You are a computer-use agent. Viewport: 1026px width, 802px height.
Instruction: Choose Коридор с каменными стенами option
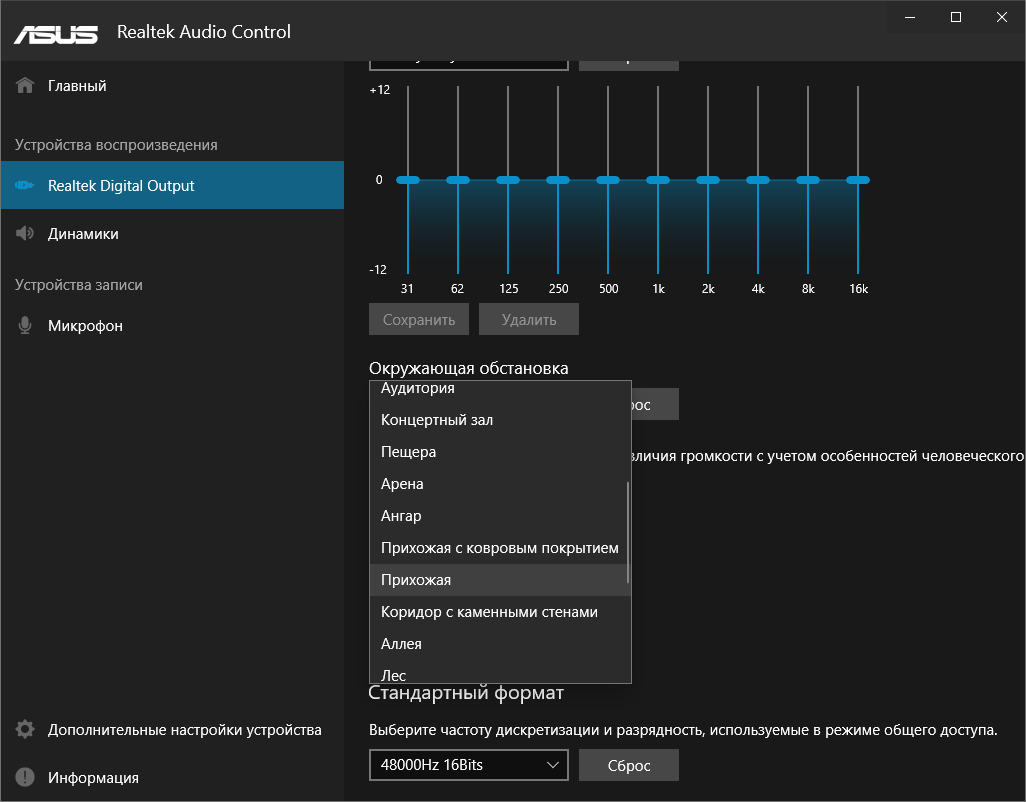501,612
